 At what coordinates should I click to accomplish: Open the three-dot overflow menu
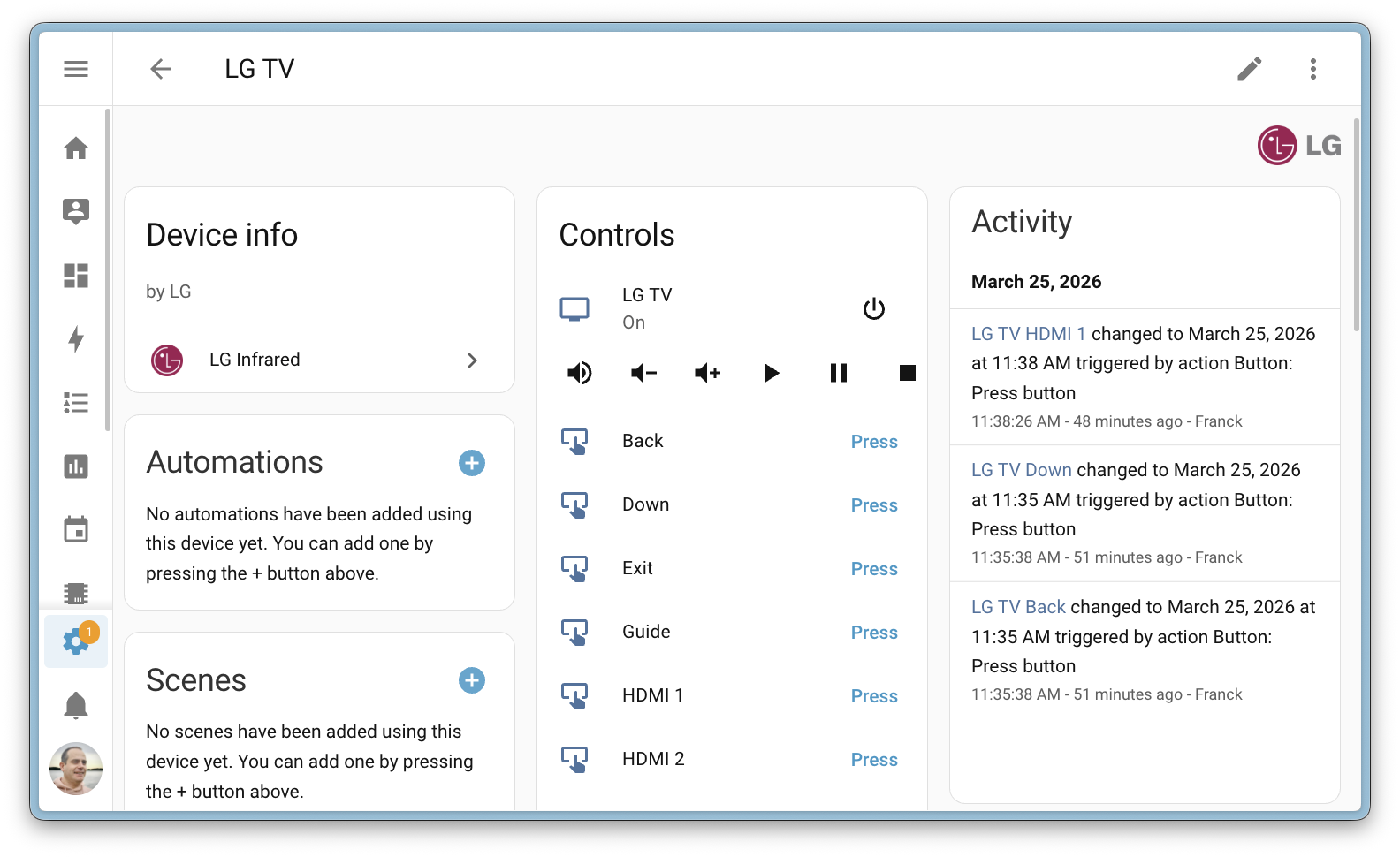point(1313,69)
